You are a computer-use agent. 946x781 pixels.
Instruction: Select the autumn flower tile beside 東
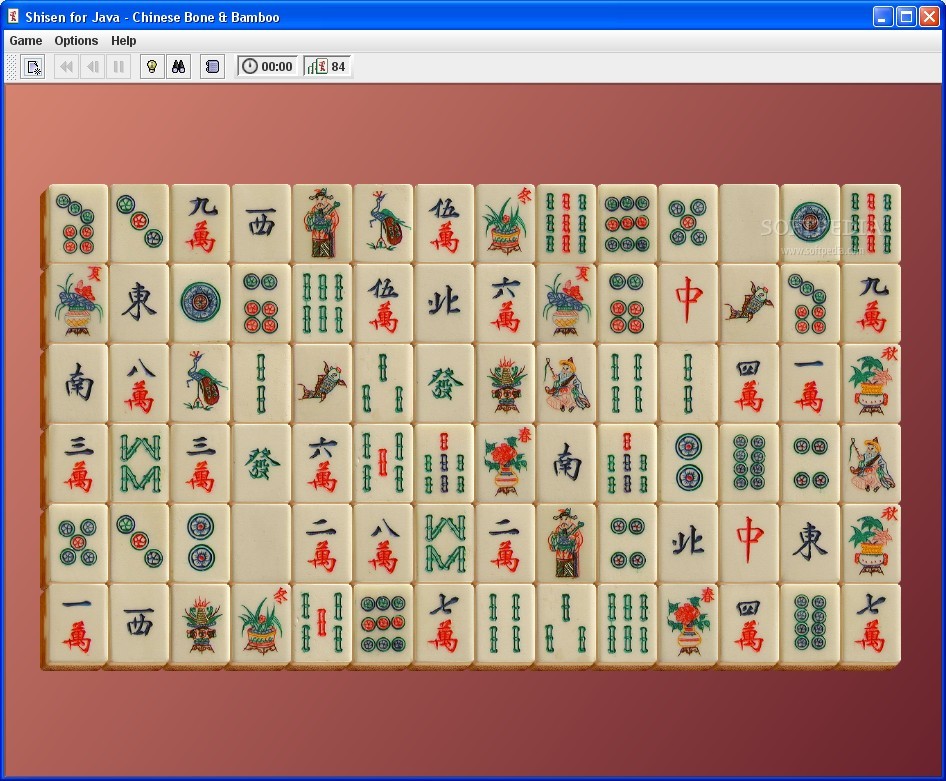coord(871,543)
